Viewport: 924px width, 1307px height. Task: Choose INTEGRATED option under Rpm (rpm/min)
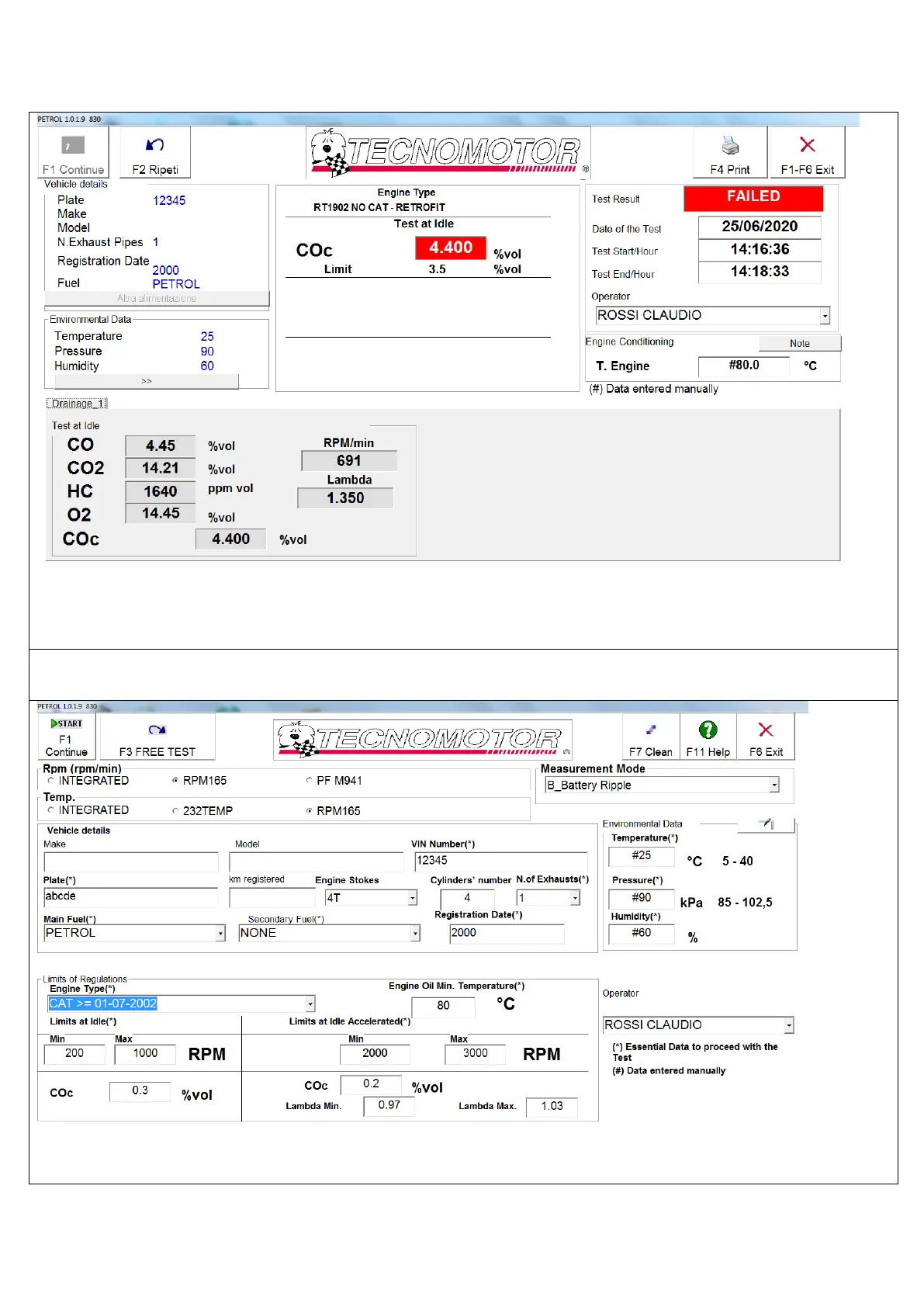pos(51,781)
